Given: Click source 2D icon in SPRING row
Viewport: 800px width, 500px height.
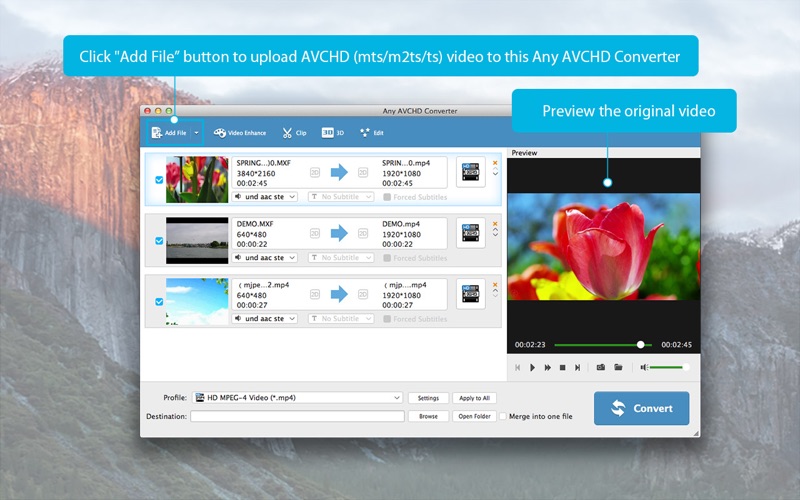Looking at the screenshot, I should (x=315, y=172).
